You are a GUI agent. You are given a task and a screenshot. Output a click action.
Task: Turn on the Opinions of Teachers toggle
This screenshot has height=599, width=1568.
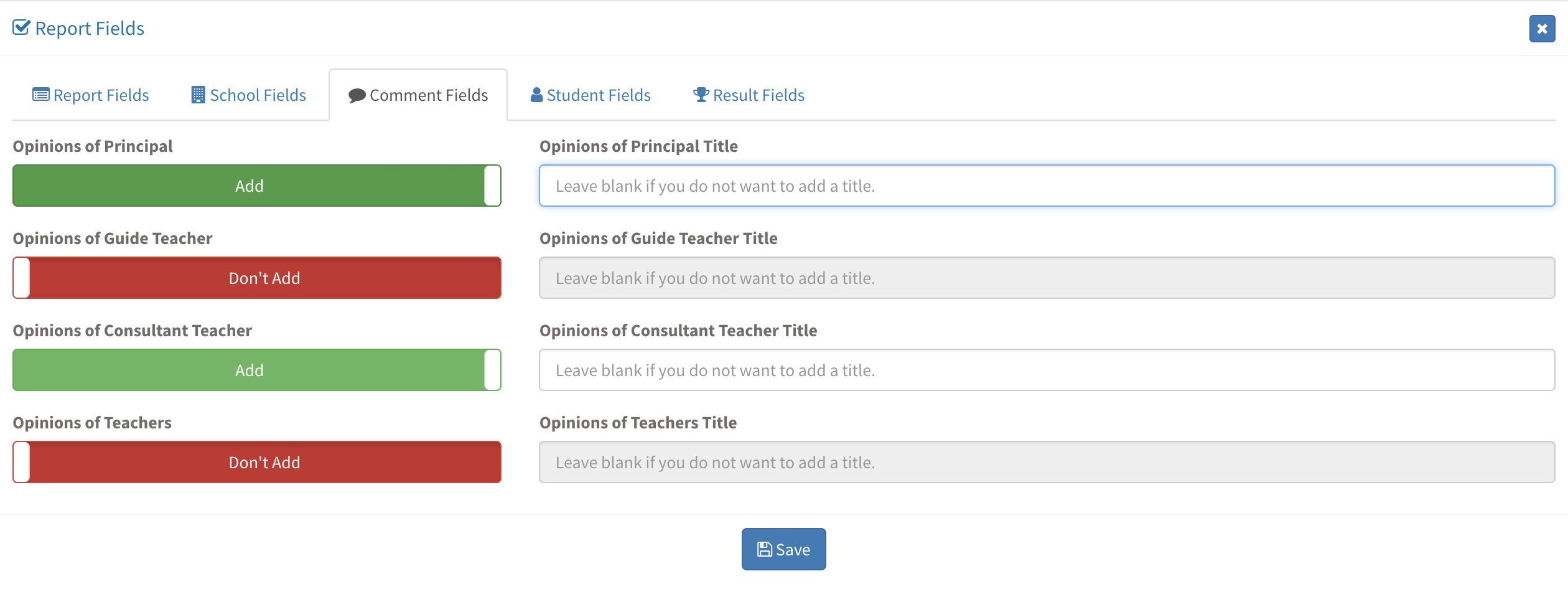point(256,462)
